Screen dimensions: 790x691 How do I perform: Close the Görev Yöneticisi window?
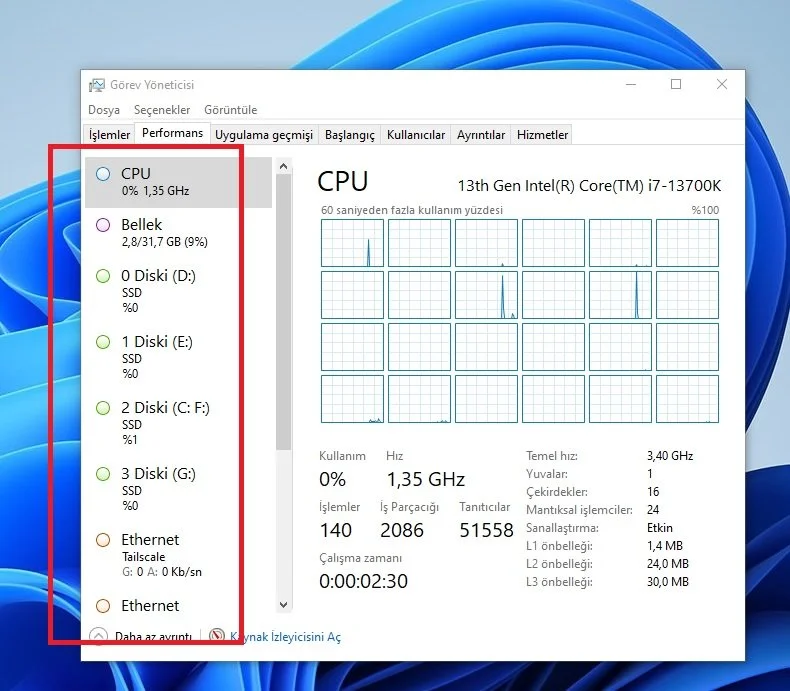click(721, 84)
